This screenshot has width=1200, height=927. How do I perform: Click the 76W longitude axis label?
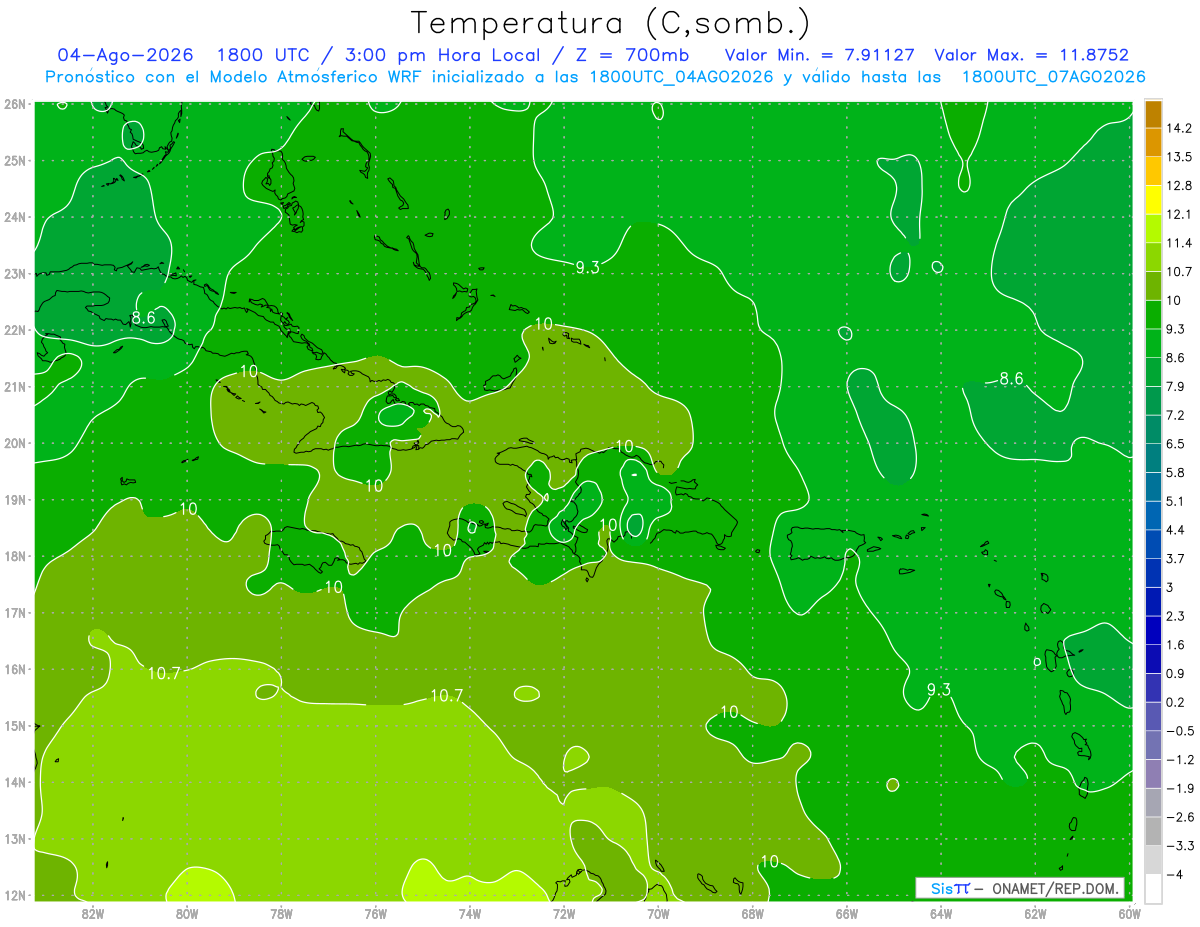coord(375,912)
